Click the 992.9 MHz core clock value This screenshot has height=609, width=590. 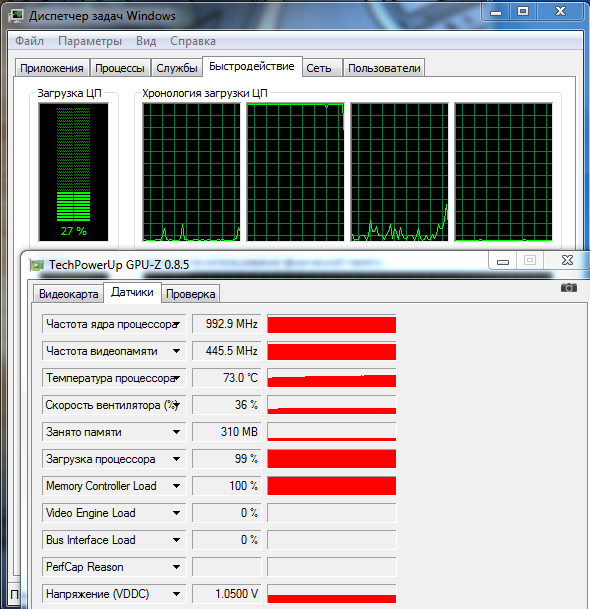pyautogui.click(x=227, y=324)
